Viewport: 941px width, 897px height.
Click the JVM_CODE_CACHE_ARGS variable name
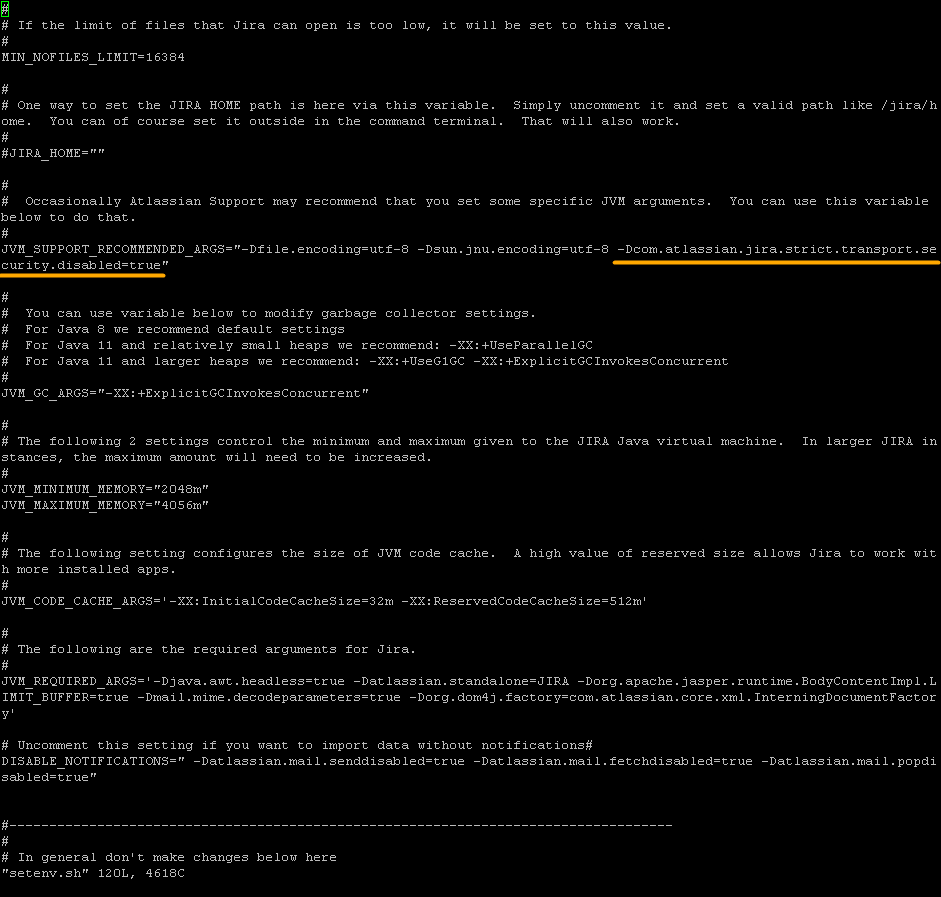pyautogui.click(x=77, y=601)
